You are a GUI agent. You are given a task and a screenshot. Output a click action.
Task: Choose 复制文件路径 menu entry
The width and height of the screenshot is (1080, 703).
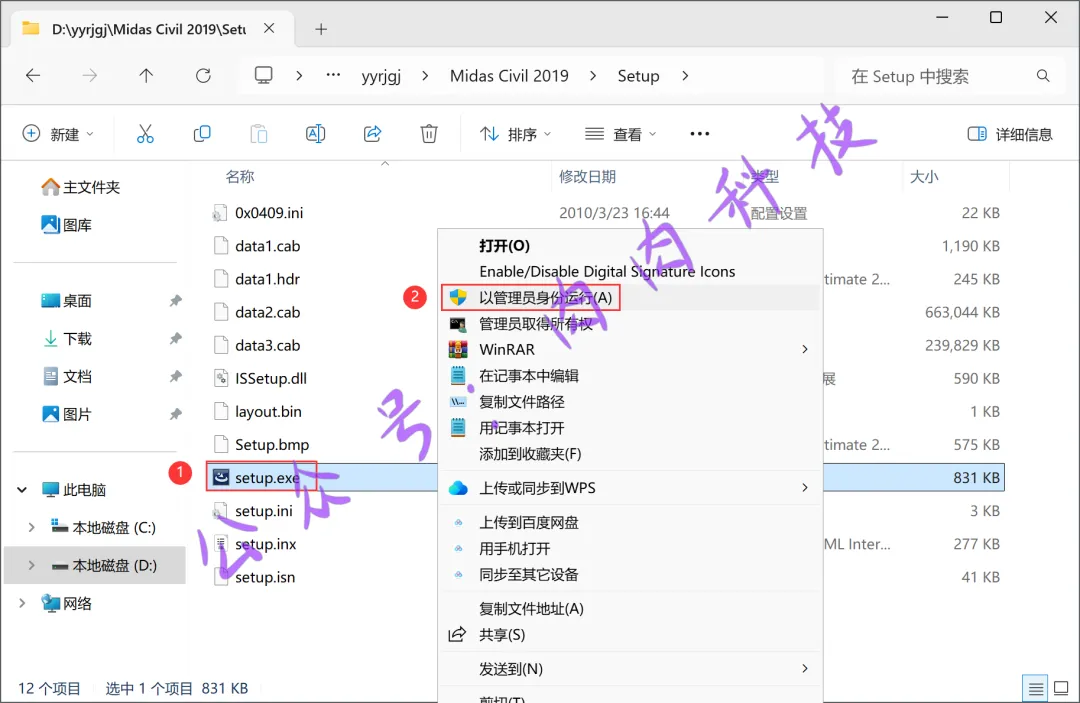(630, 401)
